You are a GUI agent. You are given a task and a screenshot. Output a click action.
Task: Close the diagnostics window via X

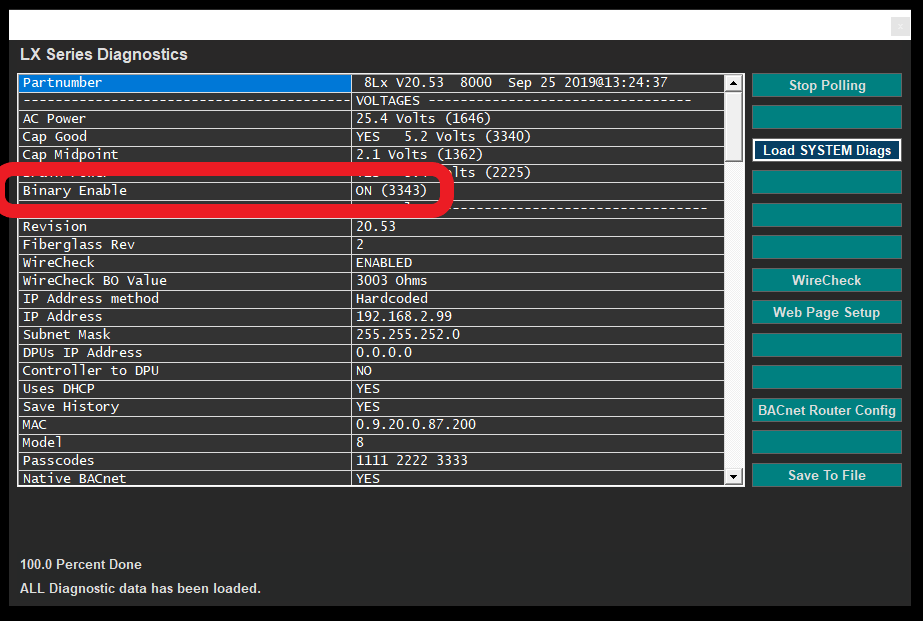point(899,26)
